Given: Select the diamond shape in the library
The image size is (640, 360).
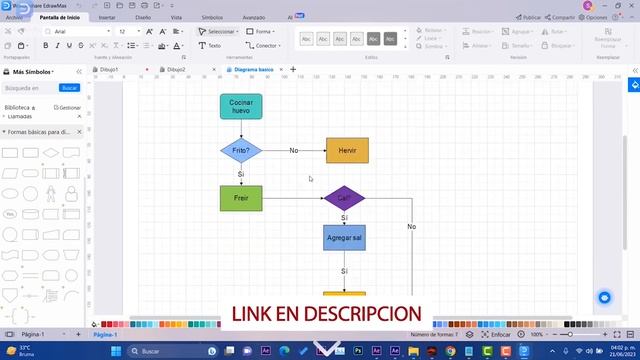Looking at the screenshot, I should [51, 153].
